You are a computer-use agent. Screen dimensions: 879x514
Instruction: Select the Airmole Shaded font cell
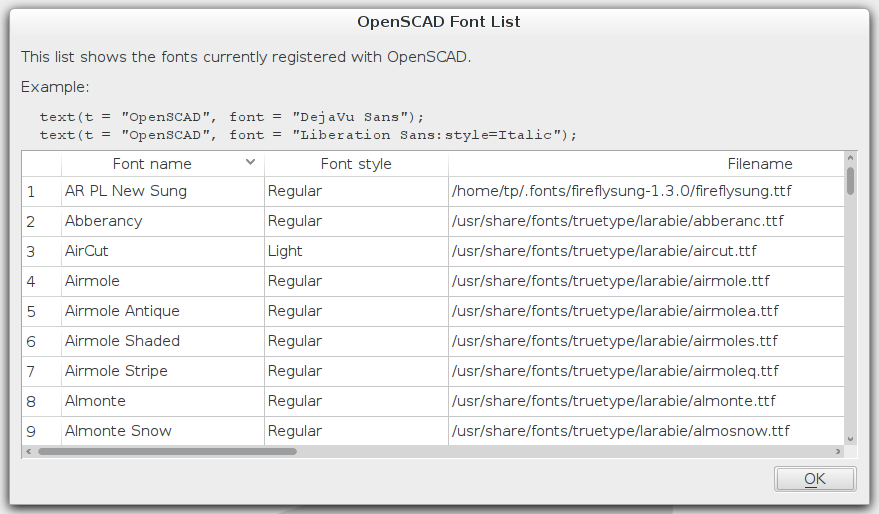(163, 341)
